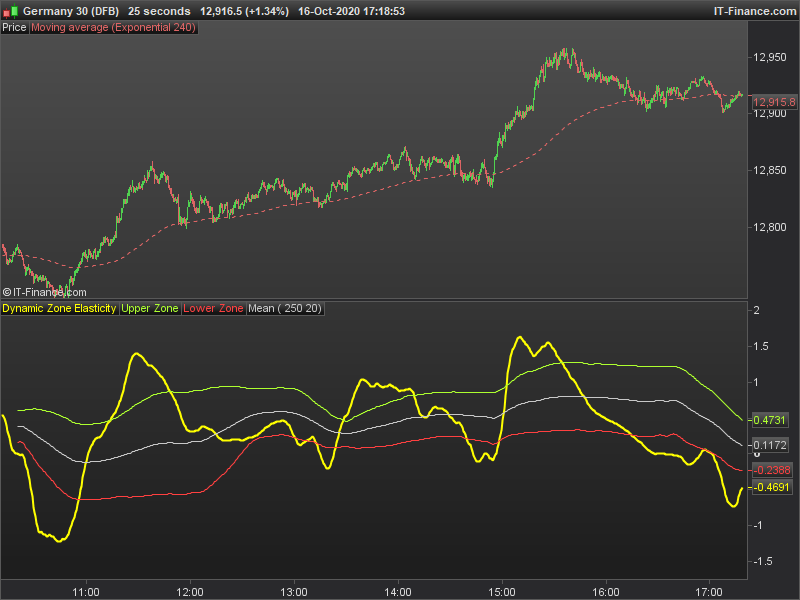This screenshot has width=800, height=600.
Task: Select the Upper Zone indicator label
Action: tap(149, 308)
